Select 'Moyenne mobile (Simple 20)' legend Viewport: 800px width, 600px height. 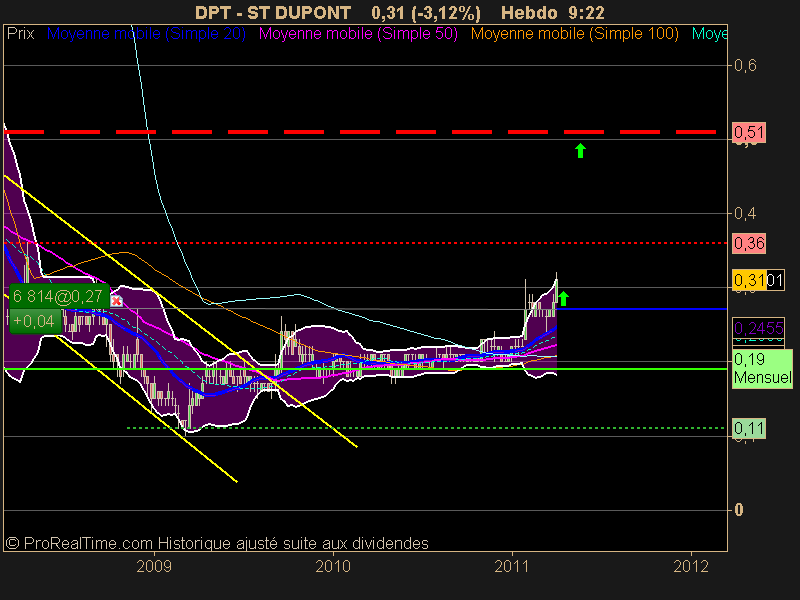[146, 34]
